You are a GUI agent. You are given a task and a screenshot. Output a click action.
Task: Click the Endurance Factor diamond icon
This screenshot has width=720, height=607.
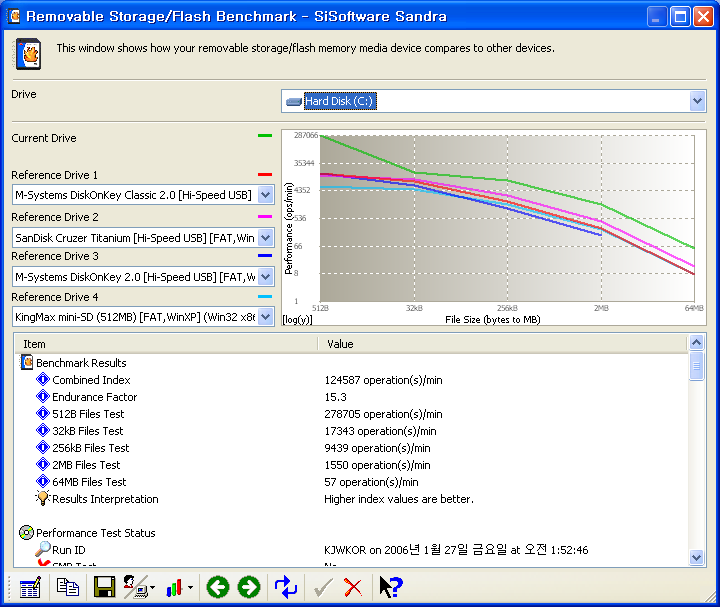click(x=43, y=396)
